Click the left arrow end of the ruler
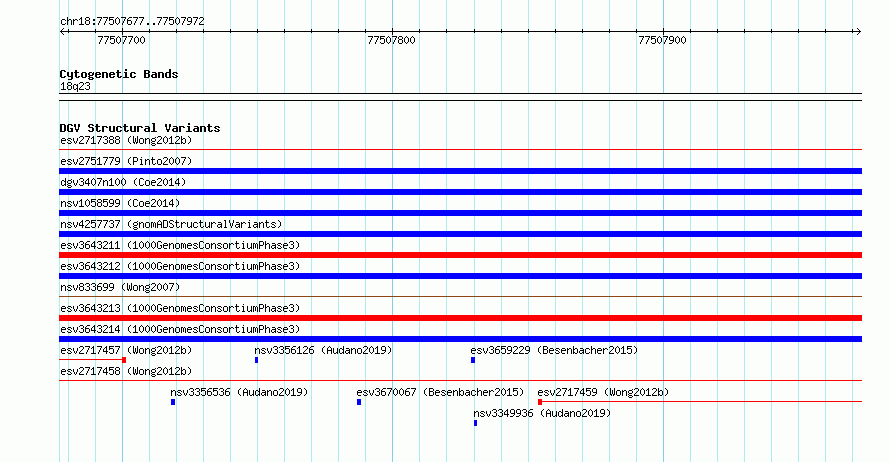The height and width of the screenshot is (462, 890). point(62,32)
